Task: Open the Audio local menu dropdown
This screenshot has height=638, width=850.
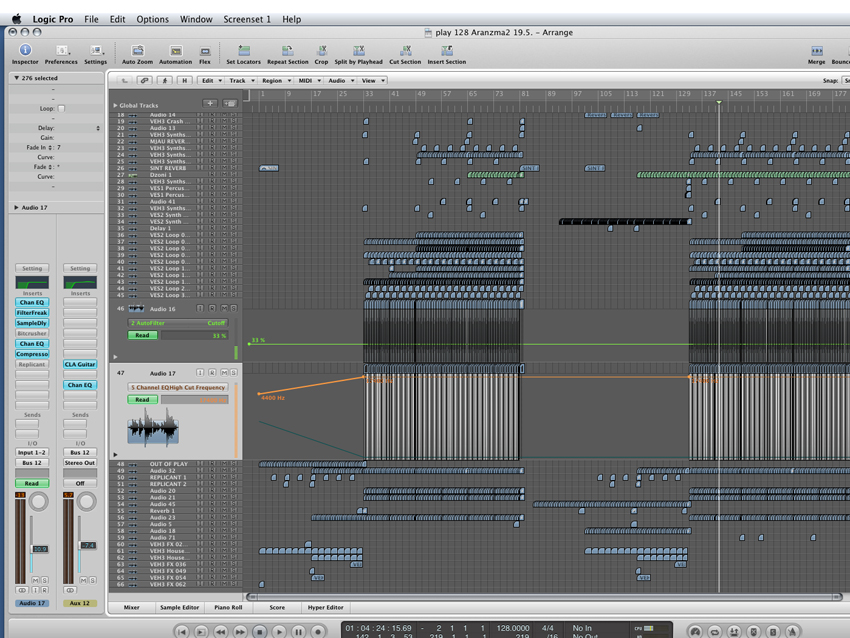Action: click(x=340, y=80)
